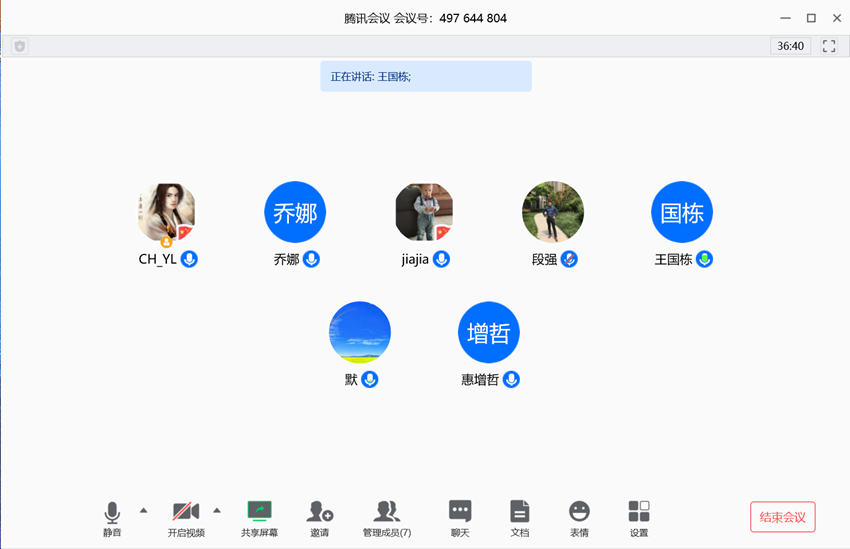850x549 pixels.
Task: Open the 文档 documents icon
Action: [519, 513]
